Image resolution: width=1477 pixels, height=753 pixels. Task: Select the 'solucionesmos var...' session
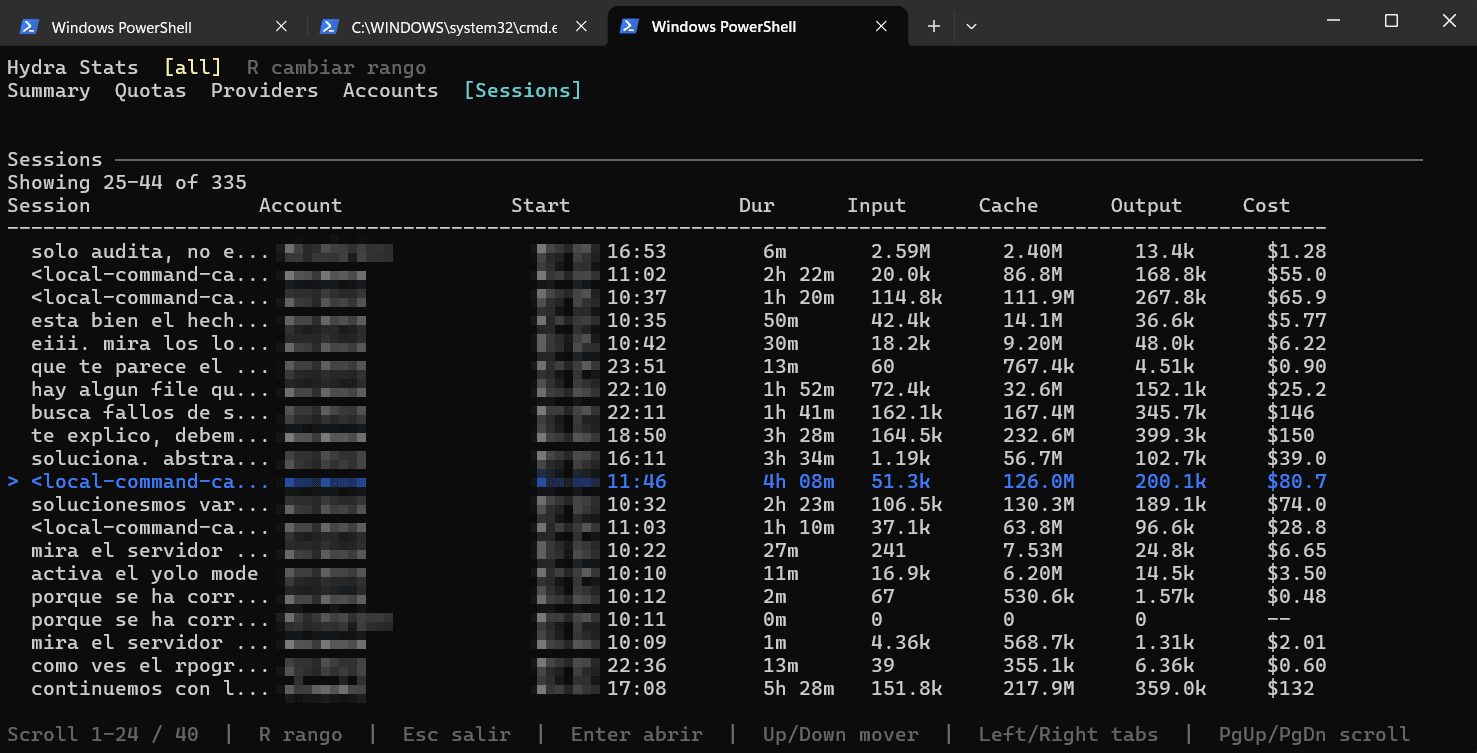[667, 504]
